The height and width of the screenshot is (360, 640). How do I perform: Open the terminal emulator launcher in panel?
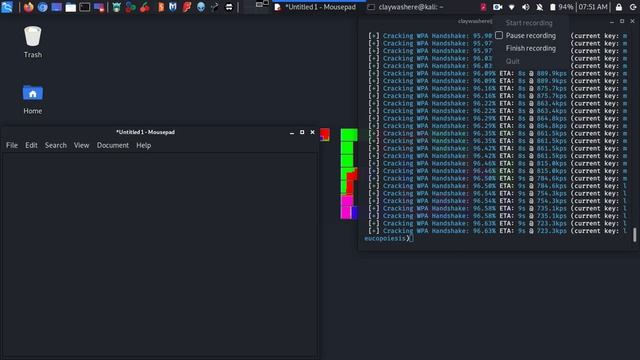point(84,7)
